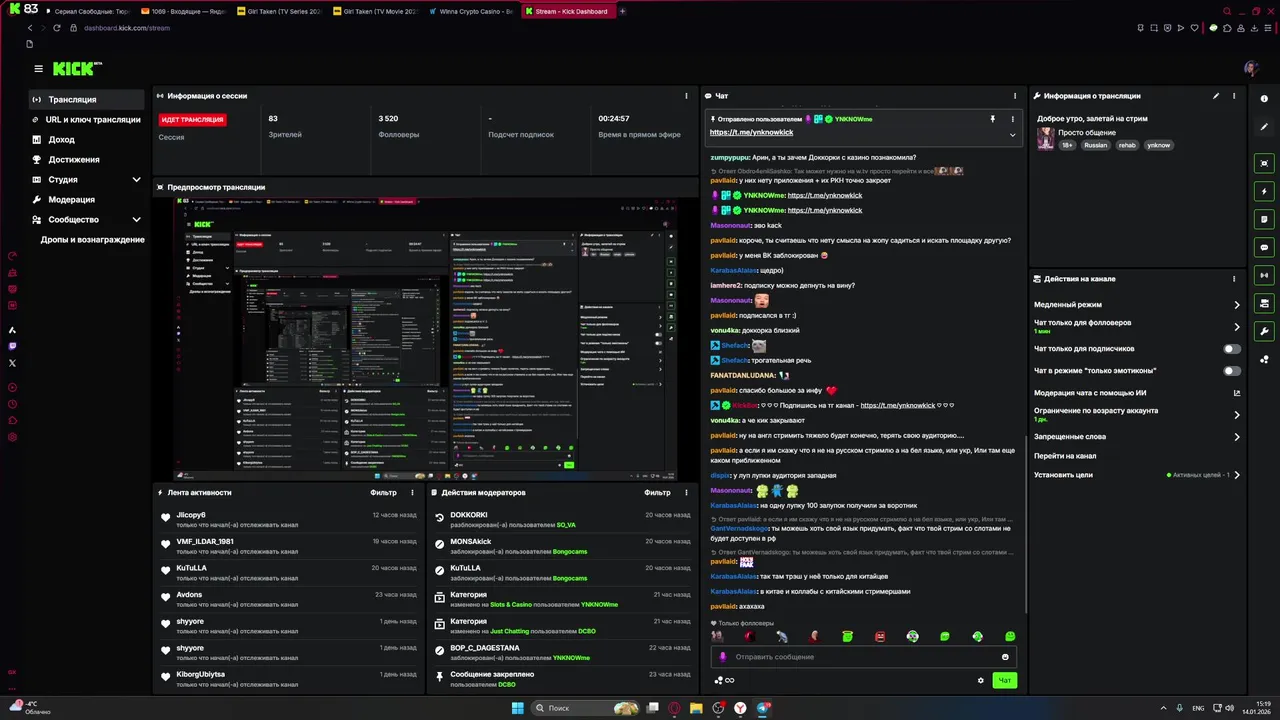Open URL и ключ трансляции page
This screenshot has width=1280, height=720.
88,119
